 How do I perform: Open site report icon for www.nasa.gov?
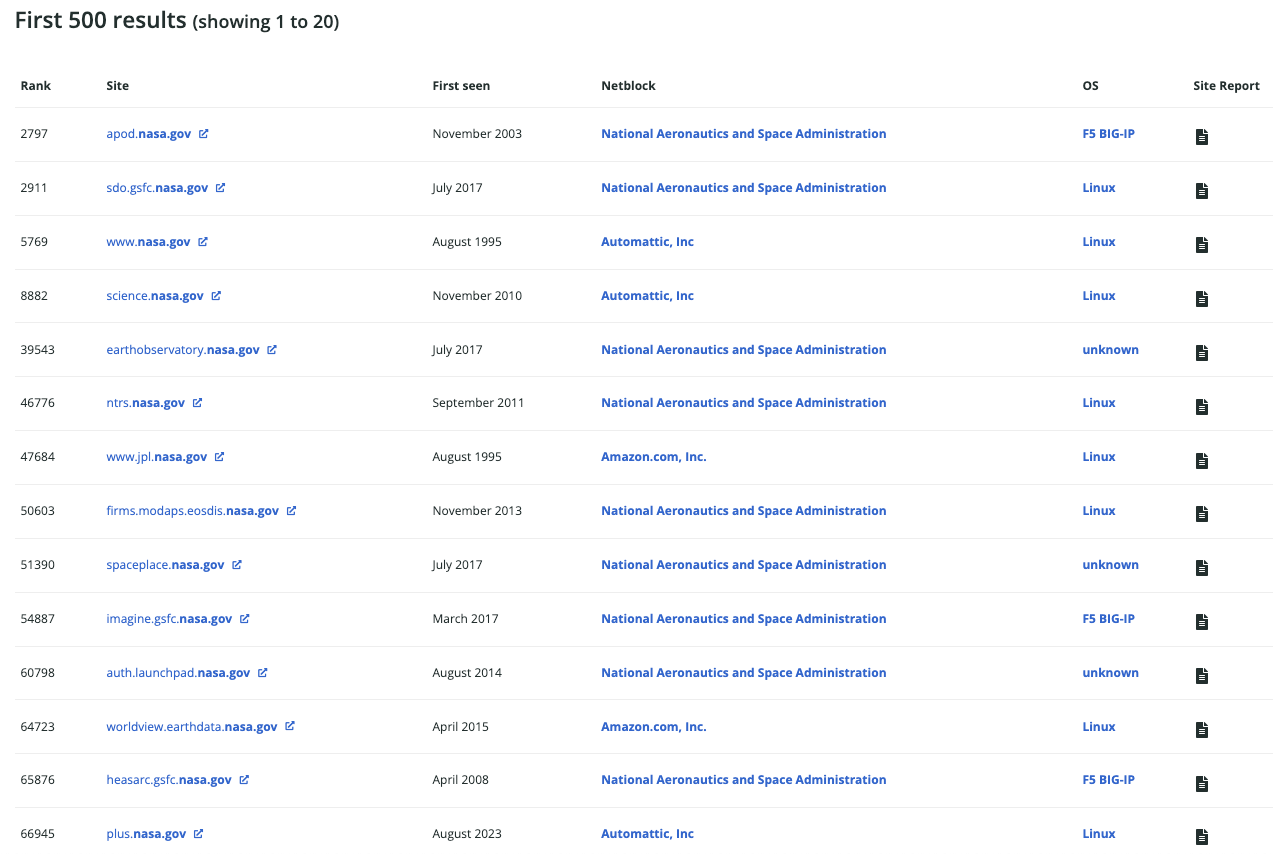click(x=1202, y=245)
